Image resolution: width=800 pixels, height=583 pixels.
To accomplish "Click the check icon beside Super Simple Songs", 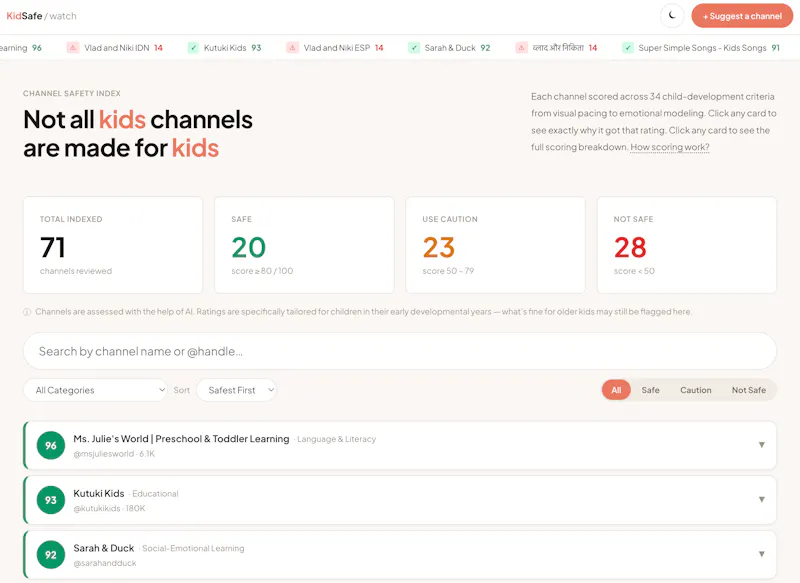I will (x=628, y=47).
